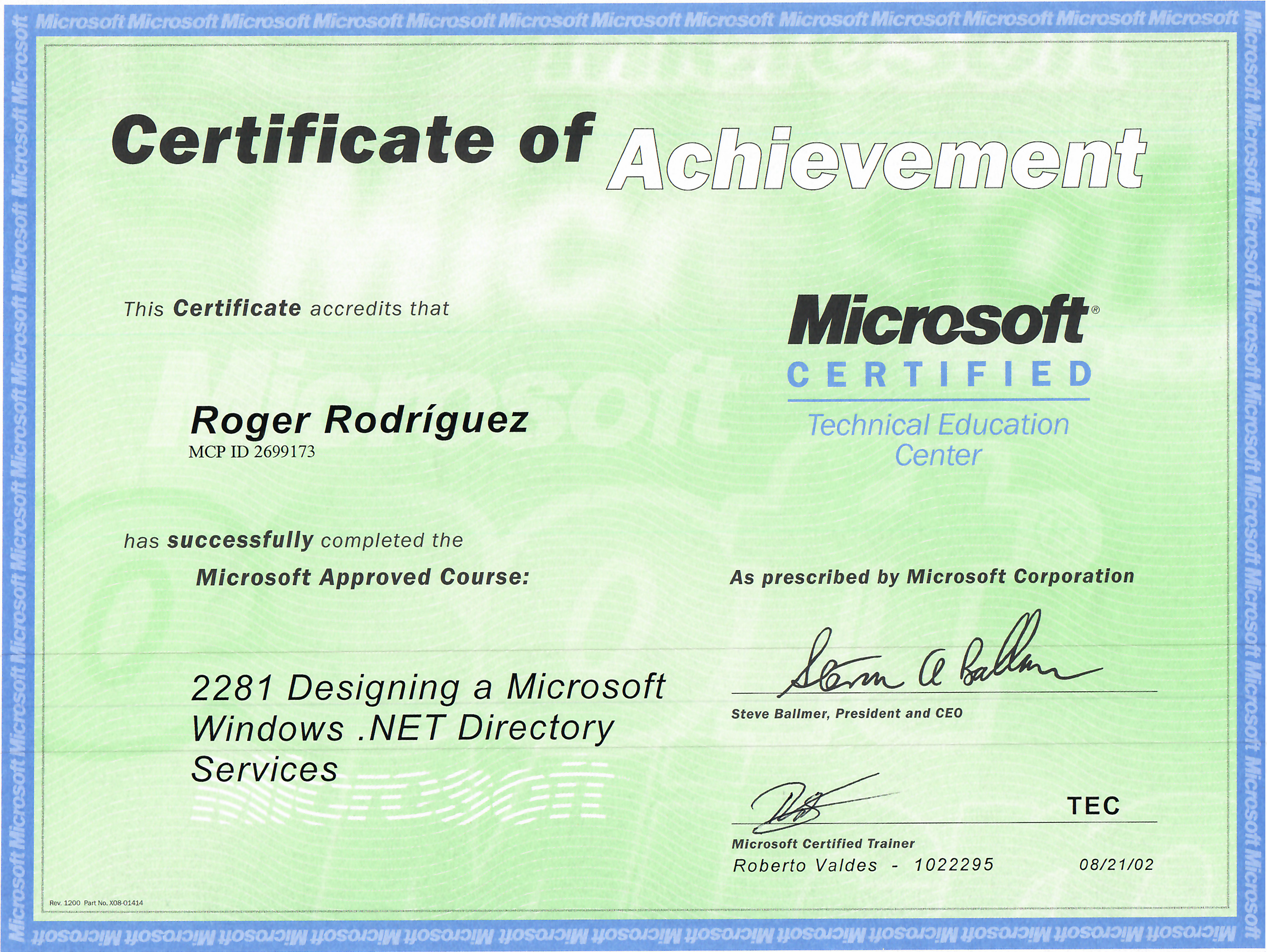Click the trainer name "Roberto Valdes"
The height and width of the screenshot is (952, 1267).
point(805,865)
